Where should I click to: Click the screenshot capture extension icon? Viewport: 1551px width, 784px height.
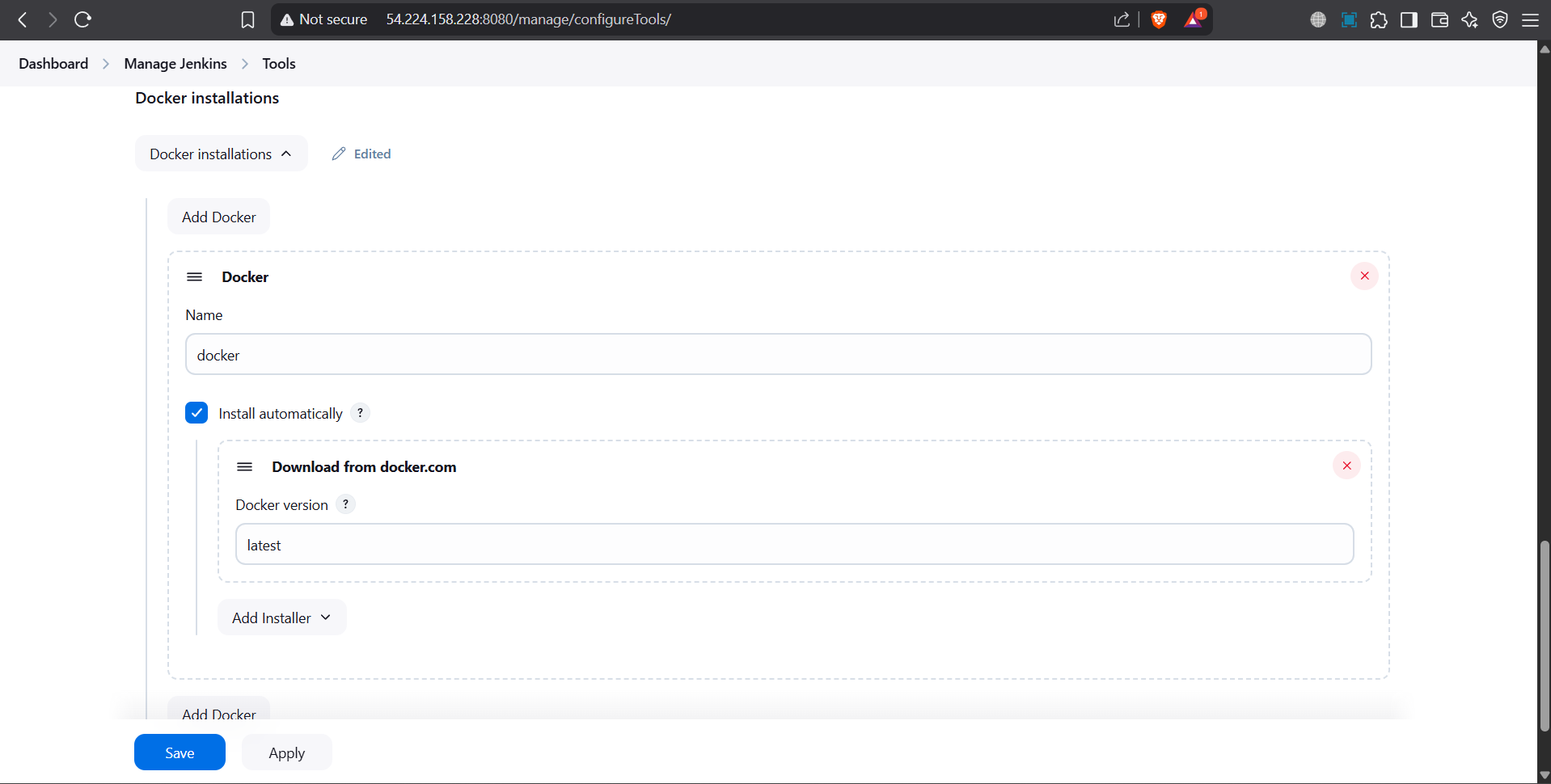coord(1349,19)
